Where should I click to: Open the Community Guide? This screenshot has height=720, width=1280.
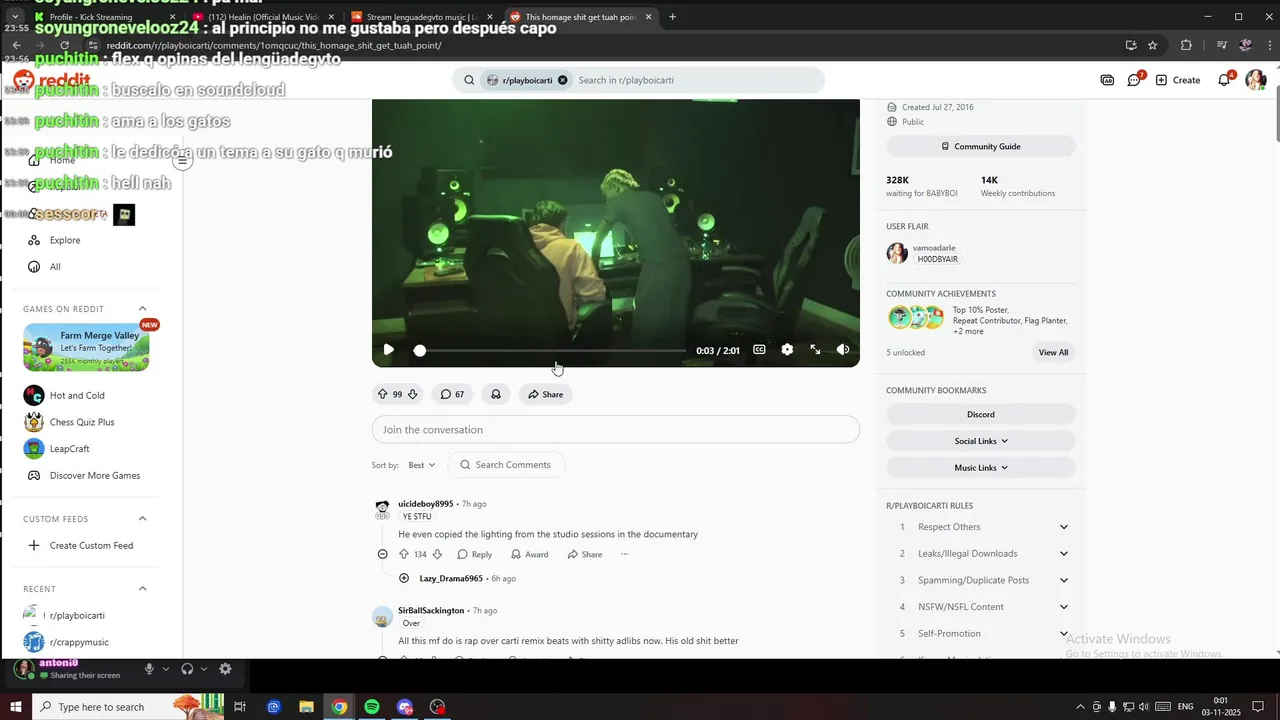[981, 146]
